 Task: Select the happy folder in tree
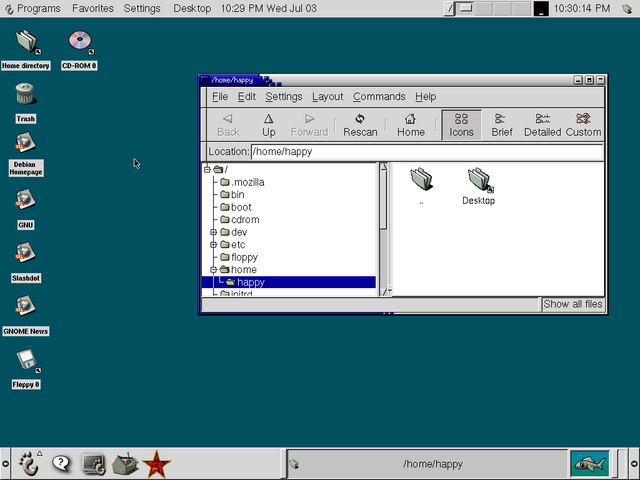point(289,282)
